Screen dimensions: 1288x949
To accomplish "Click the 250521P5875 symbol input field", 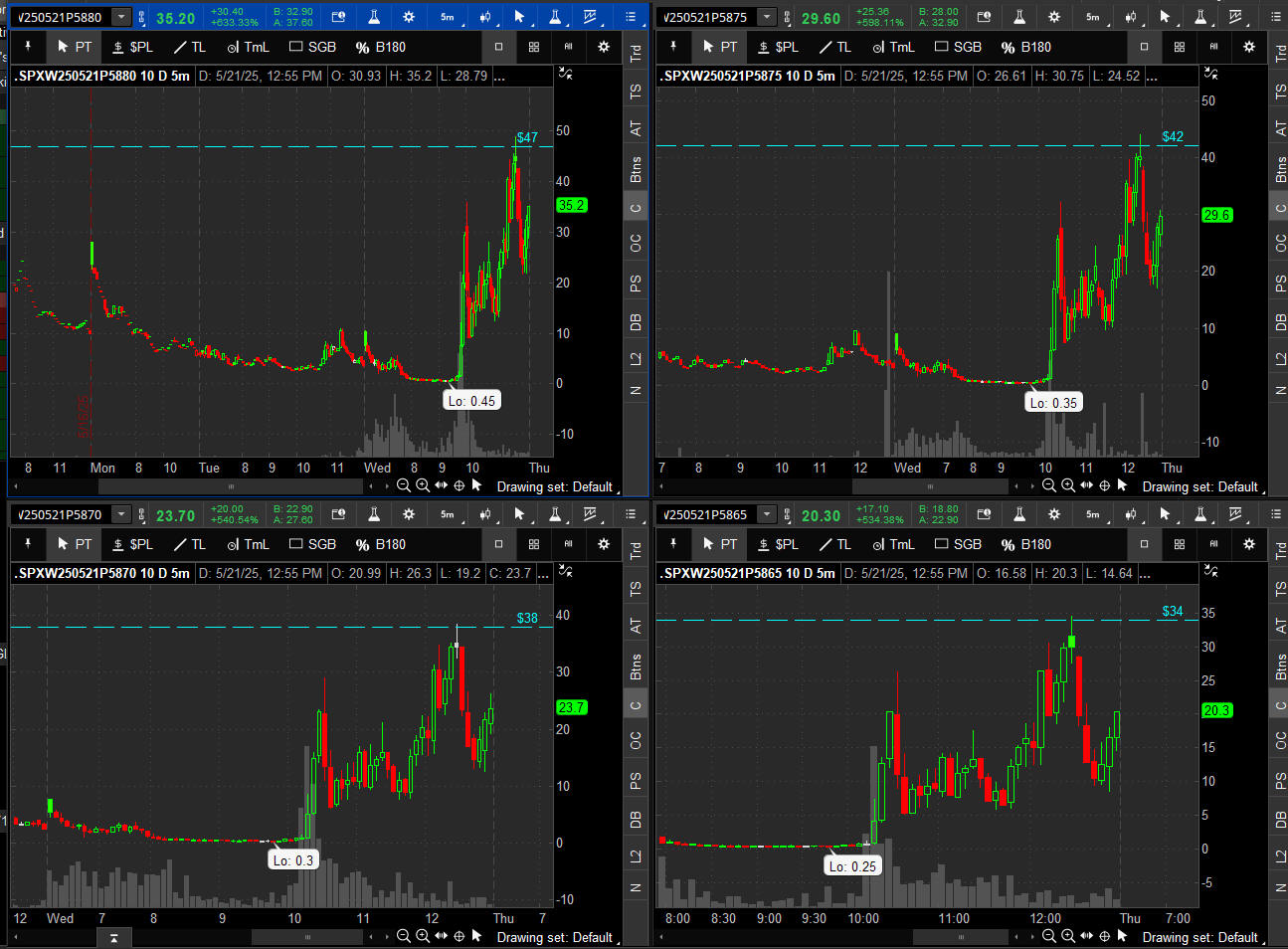I will (x=706, y=17).
